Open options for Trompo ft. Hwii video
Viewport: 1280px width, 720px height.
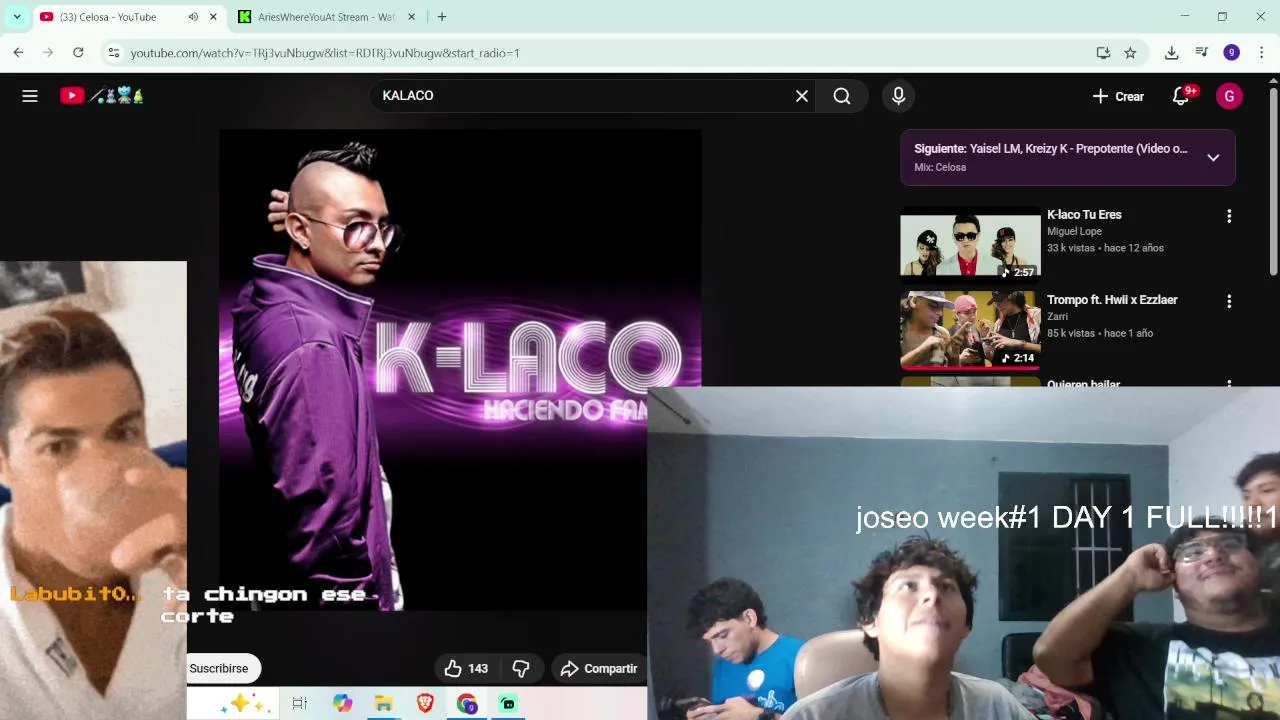tap(1229, 301)
